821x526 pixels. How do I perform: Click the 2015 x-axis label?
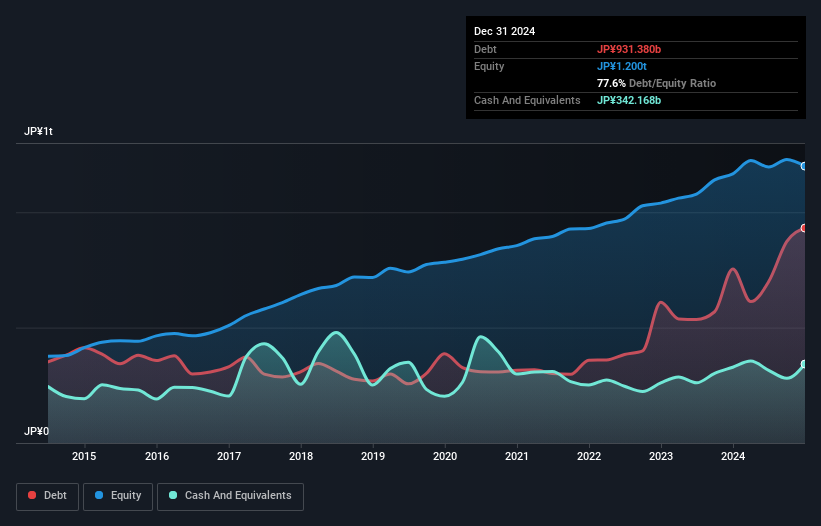84,456
